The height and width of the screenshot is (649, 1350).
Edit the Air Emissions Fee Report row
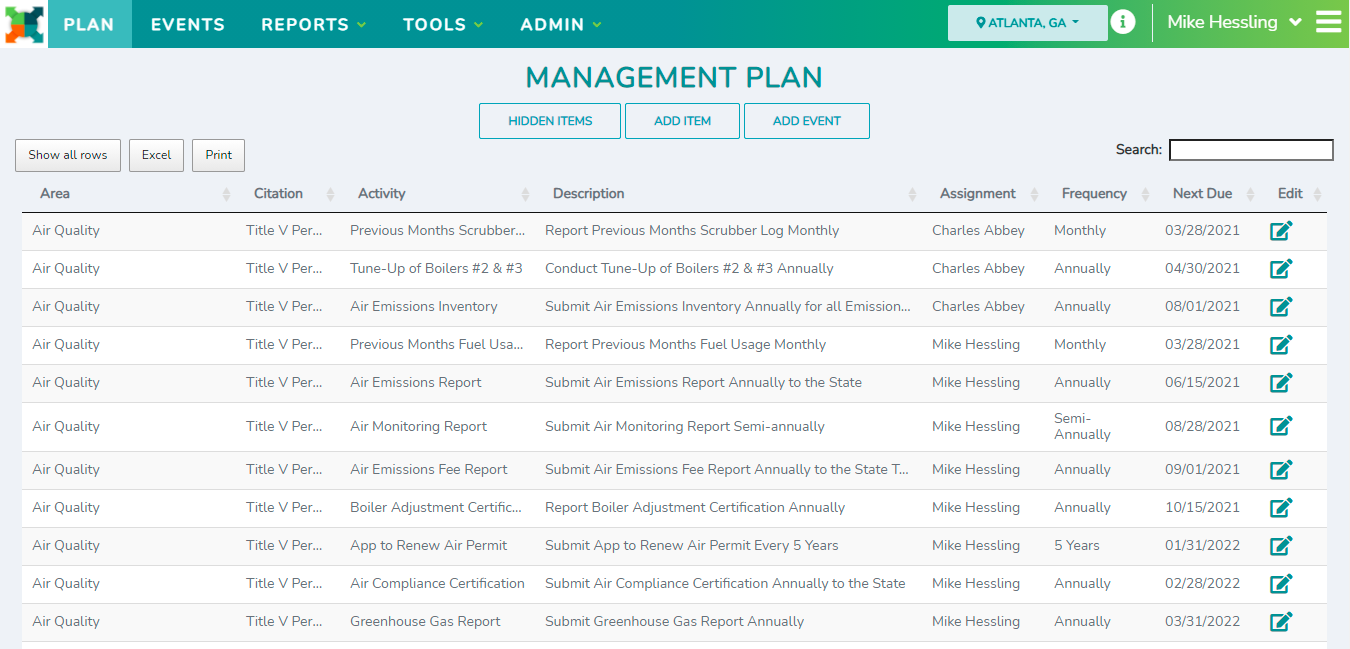pos(1281,470)
